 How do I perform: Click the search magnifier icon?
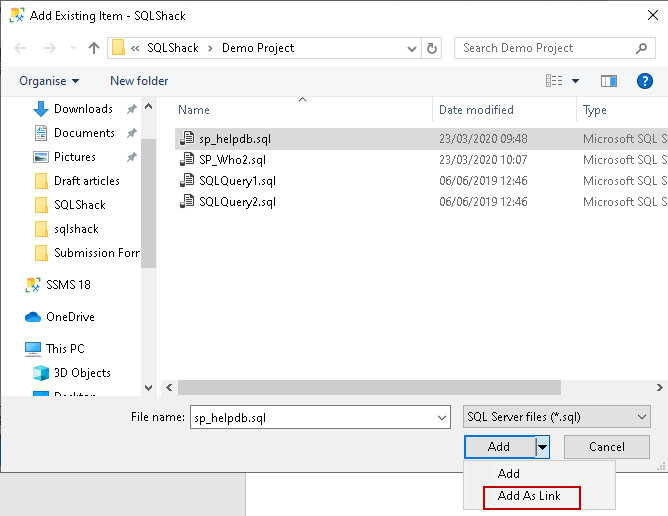point(642,48)
